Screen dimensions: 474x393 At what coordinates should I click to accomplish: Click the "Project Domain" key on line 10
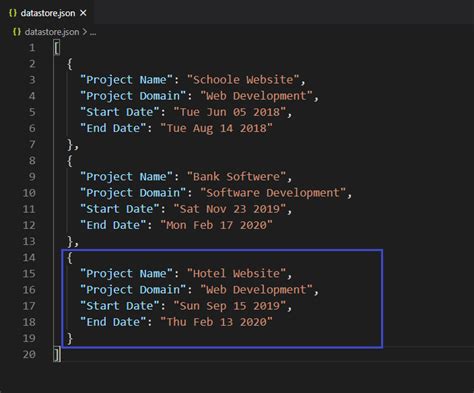(133, 193)
